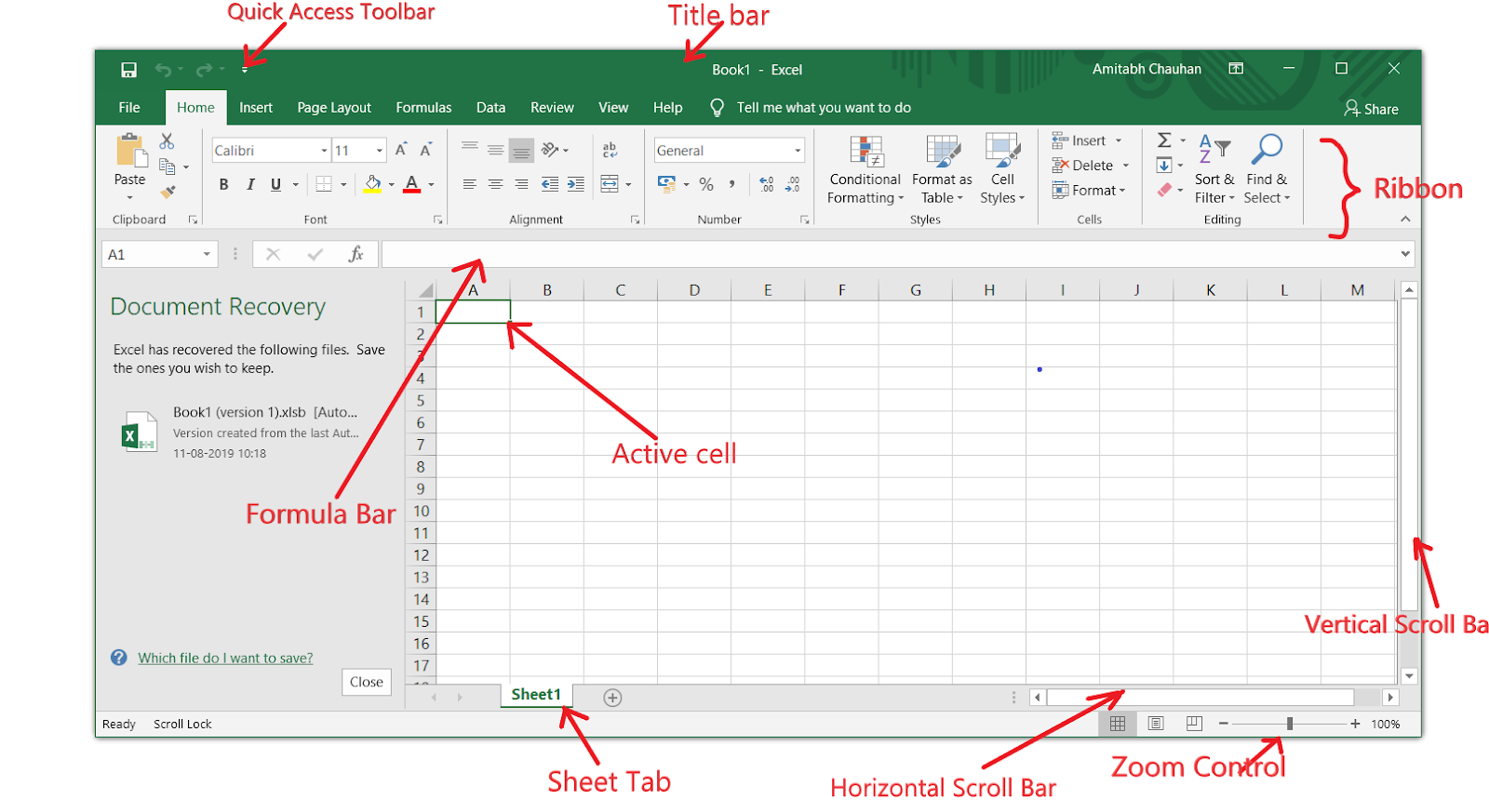1489x812 pixels.
Task: Click the Share button
Action: pos(1371,109)
